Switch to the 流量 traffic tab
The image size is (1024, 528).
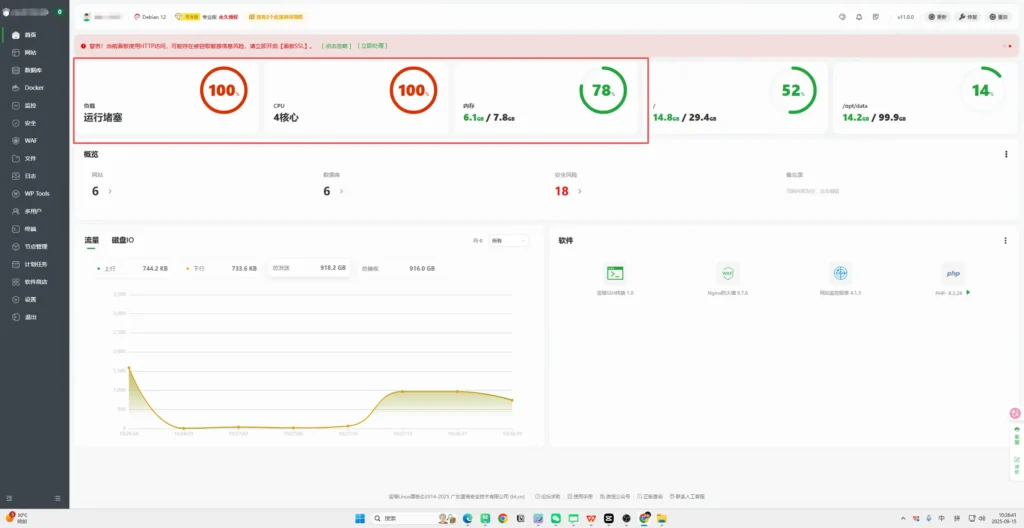tap(91, 240)
